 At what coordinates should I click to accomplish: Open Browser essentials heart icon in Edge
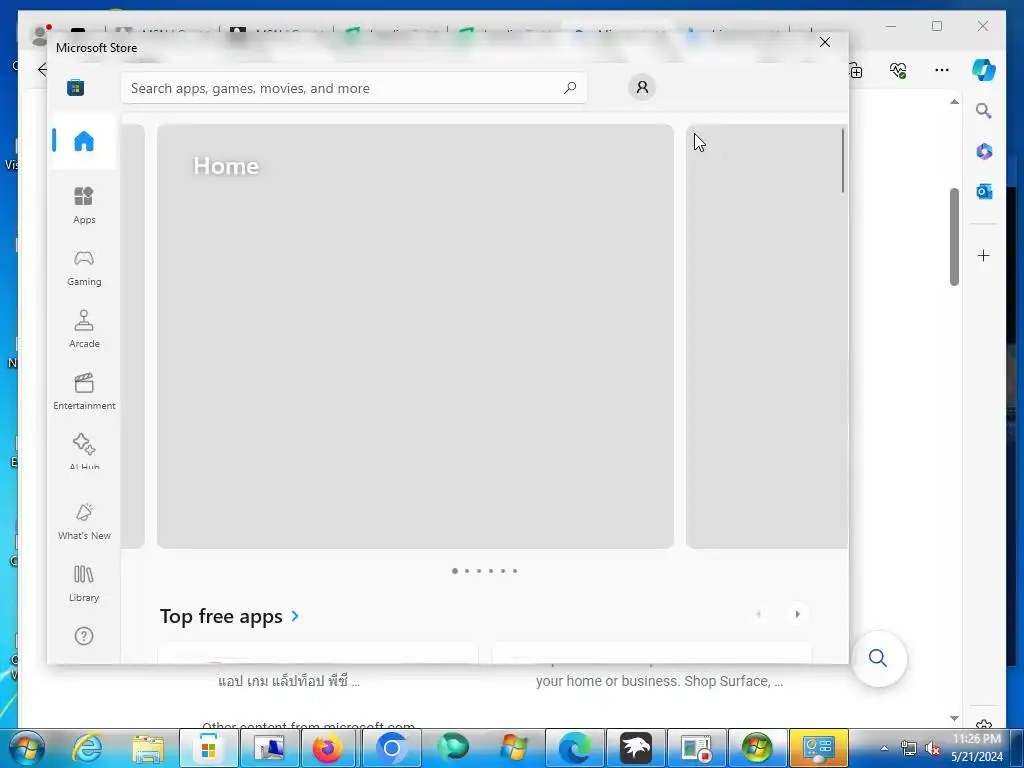click(x=898, y=70)
